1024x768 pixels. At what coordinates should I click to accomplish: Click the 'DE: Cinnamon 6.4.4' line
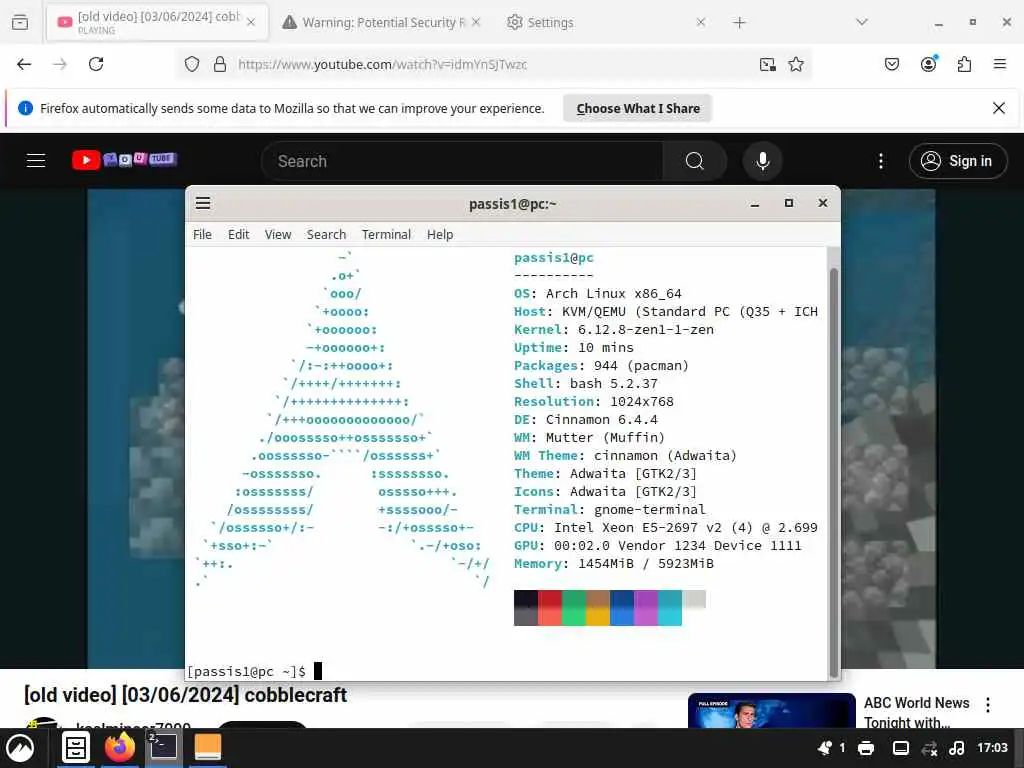[585, 420]
